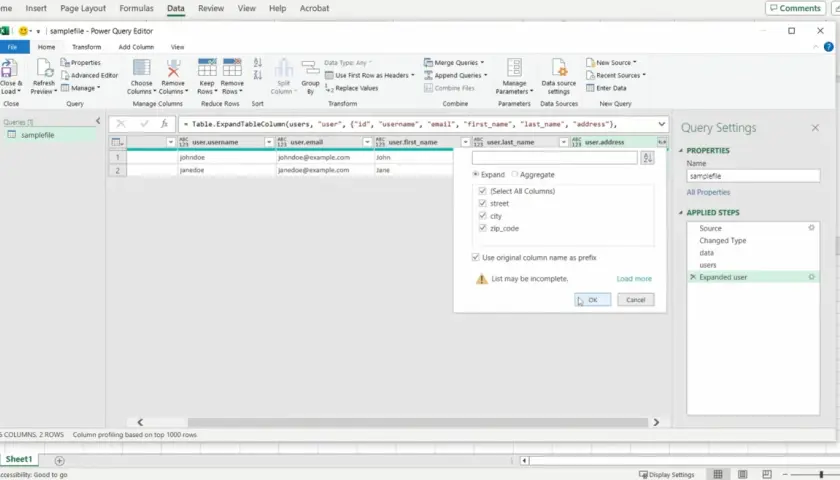Screen dimensions: 840x480
Task: Click the Load more link
Action: click(634, 279)
